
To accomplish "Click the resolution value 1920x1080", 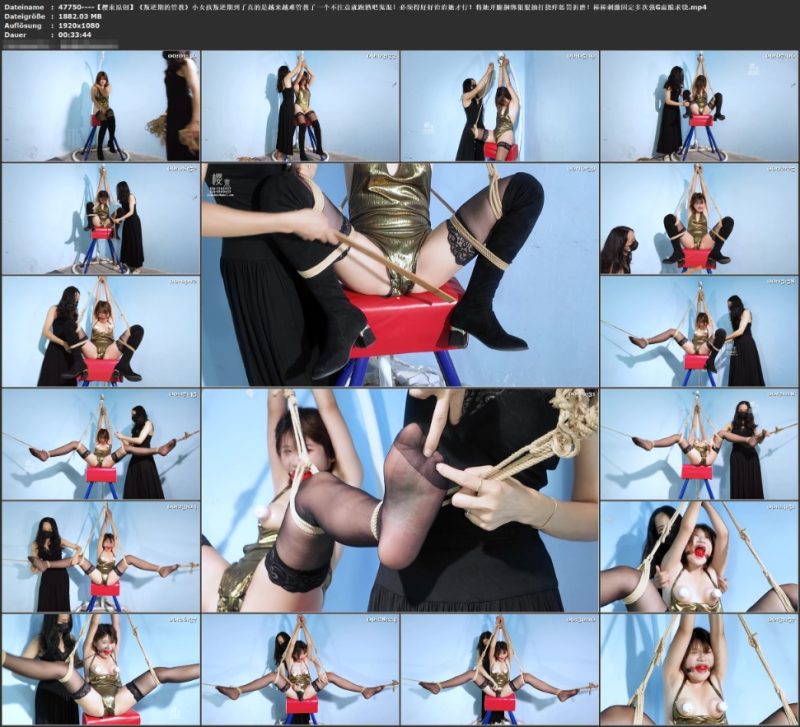I will pos(79,26).
